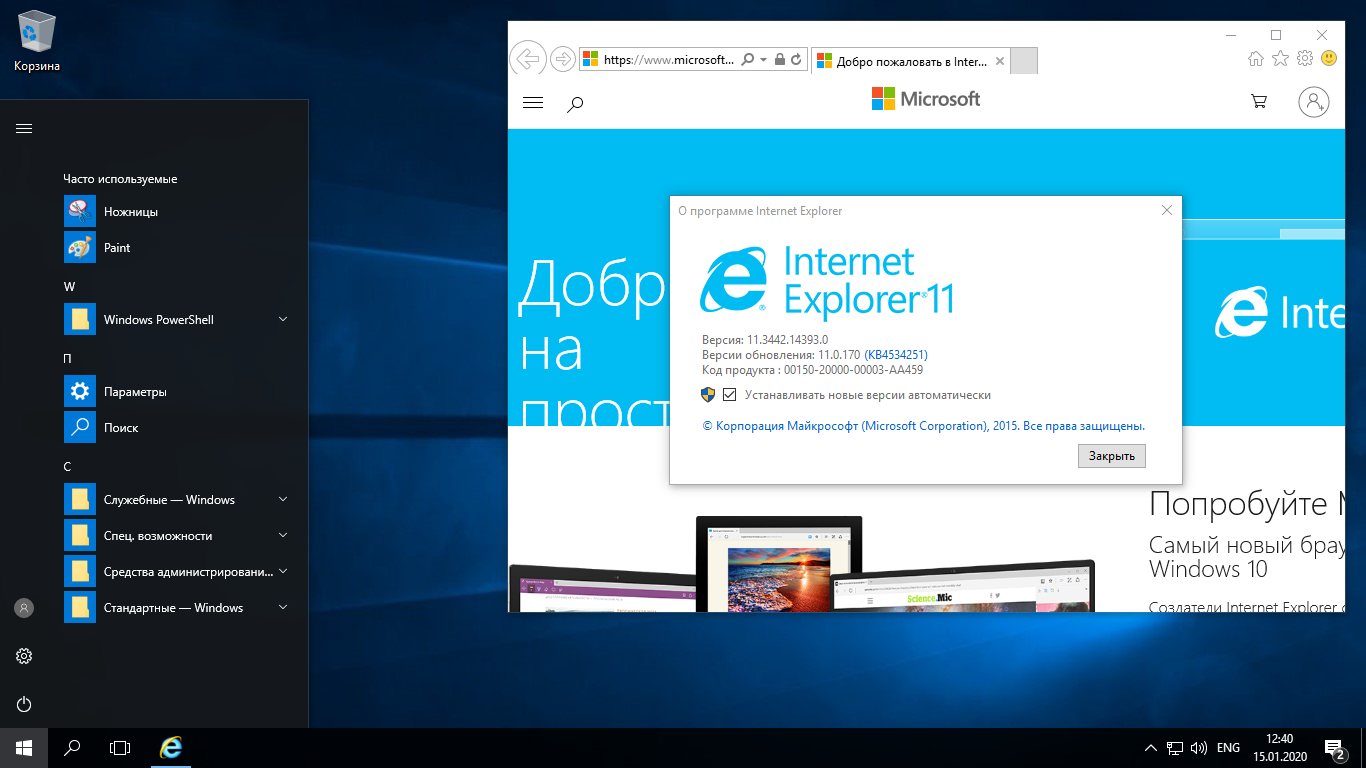The width and height of the screenshot is (1366, 768).
Task: Click the 'С' letter header in Start
Action: pyautogui.click(x=67, y=467)
